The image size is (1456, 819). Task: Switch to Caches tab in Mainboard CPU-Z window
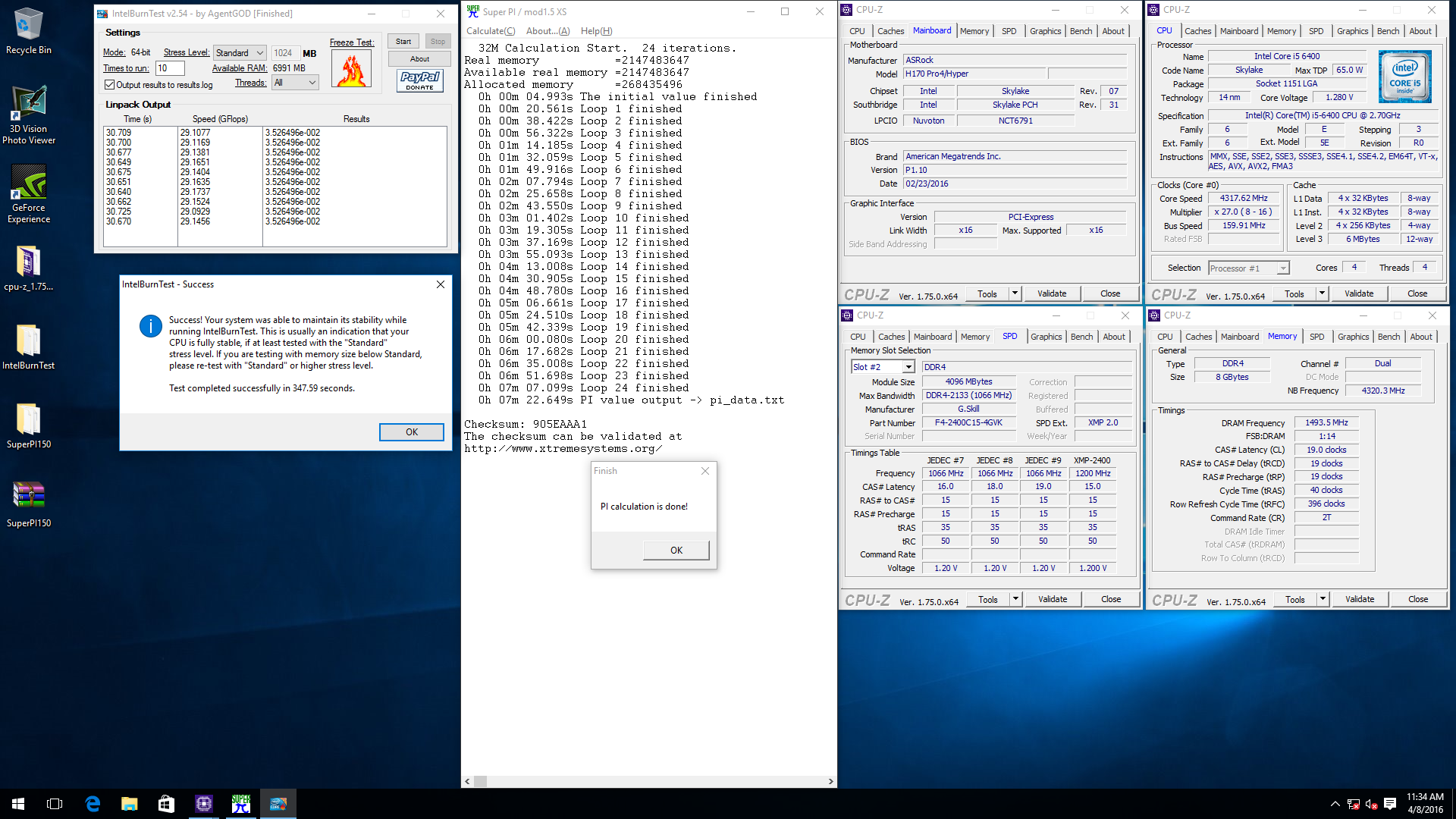pos(890,31)
